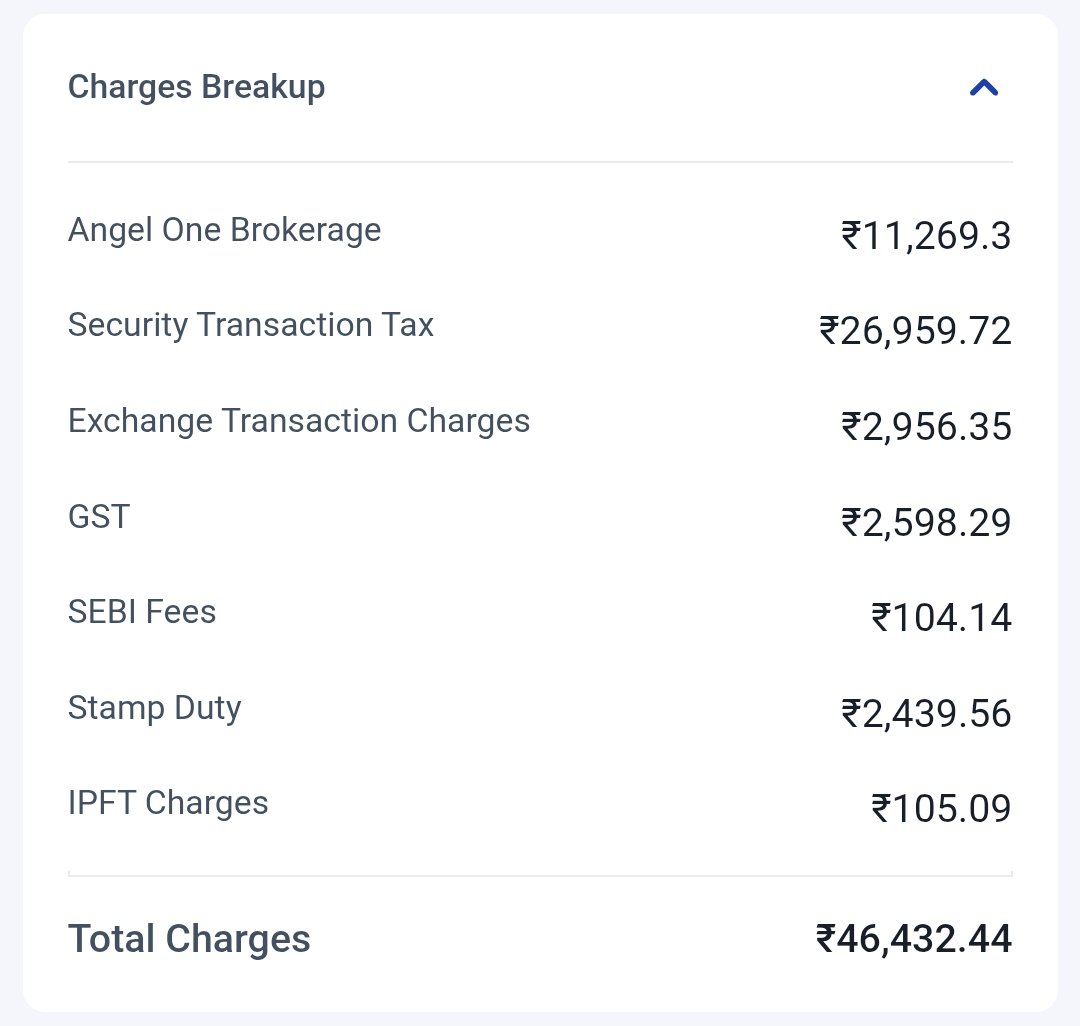The width and height of the screenshot is (1080, 1026).
Task: Select the GST row label
Action: tap(98, 516)
